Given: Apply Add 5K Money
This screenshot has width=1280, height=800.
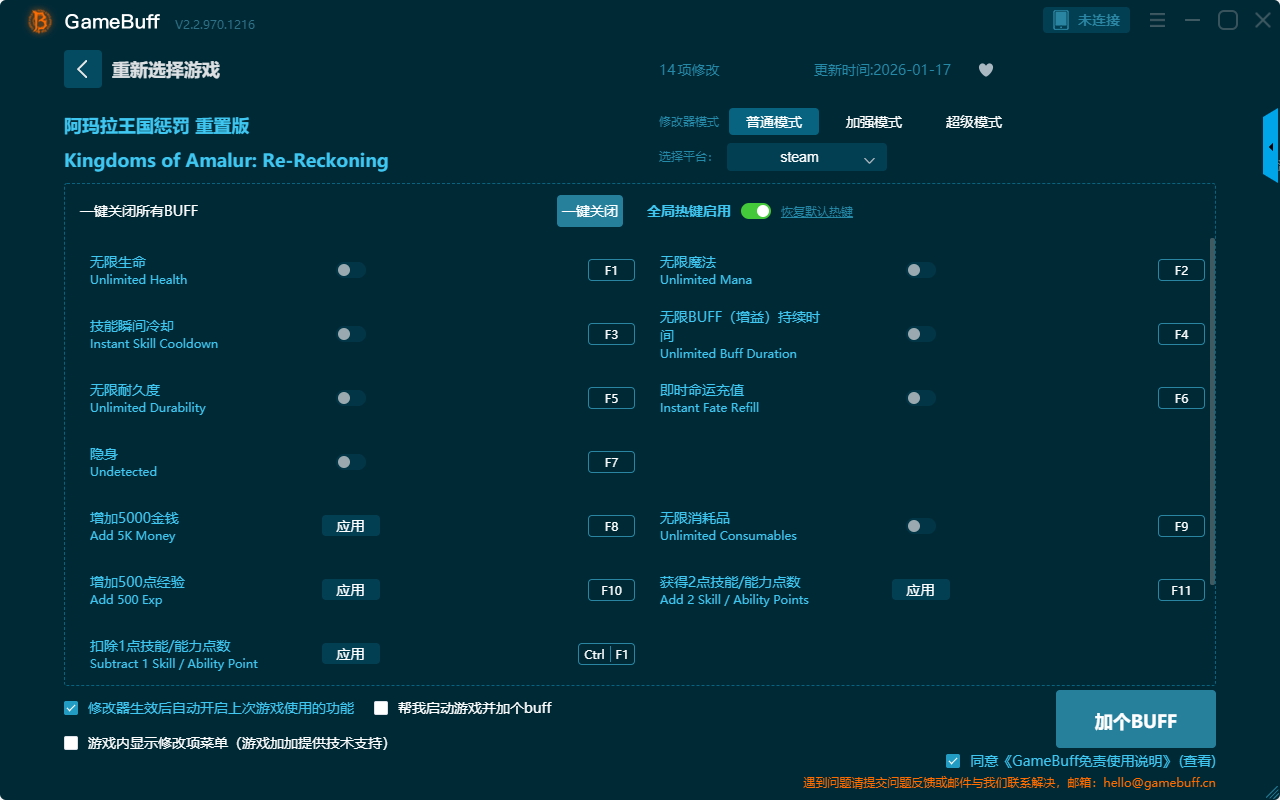Looking at the screenshot, I should click(x=350, y=526).
